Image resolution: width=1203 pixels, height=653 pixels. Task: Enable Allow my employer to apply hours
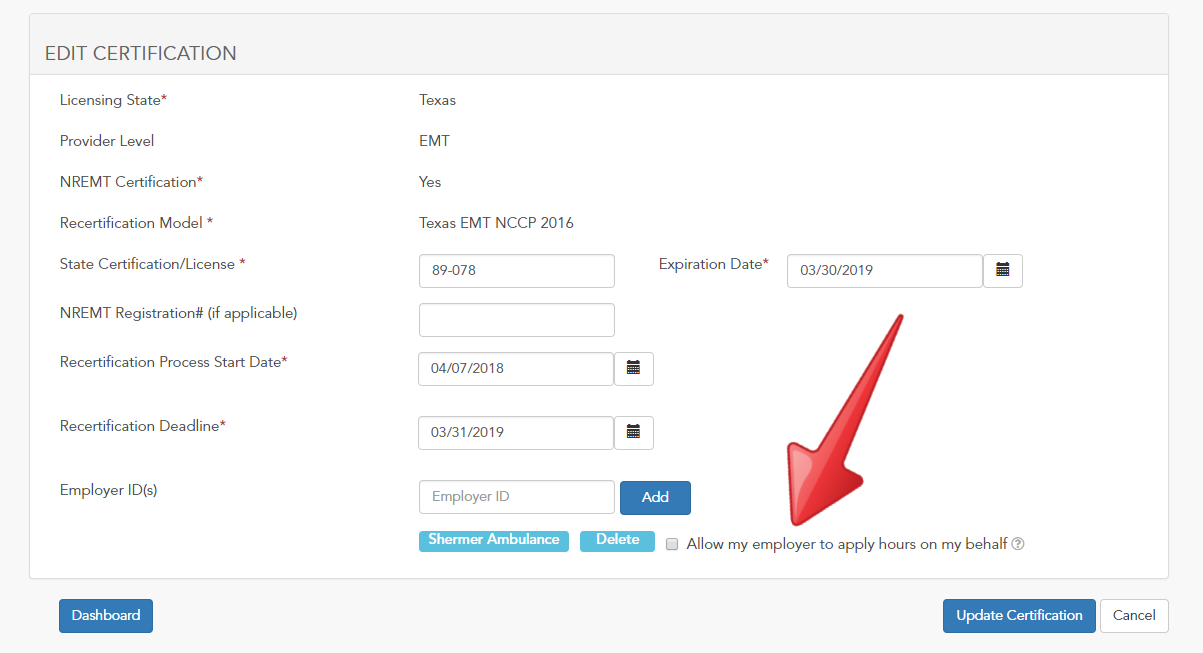pyautogui.click(x=671, y=543)
